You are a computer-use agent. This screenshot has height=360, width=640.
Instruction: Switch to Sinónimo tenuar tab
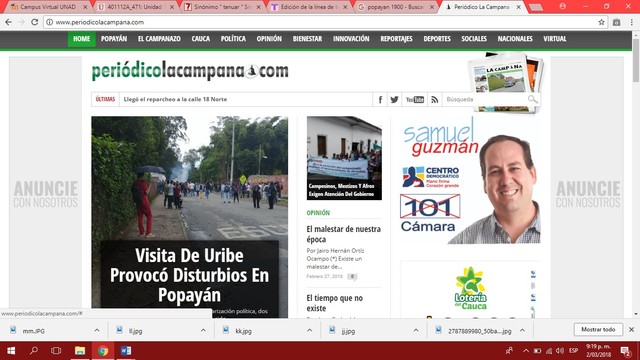pyautogui.click(x=222, y=7)
